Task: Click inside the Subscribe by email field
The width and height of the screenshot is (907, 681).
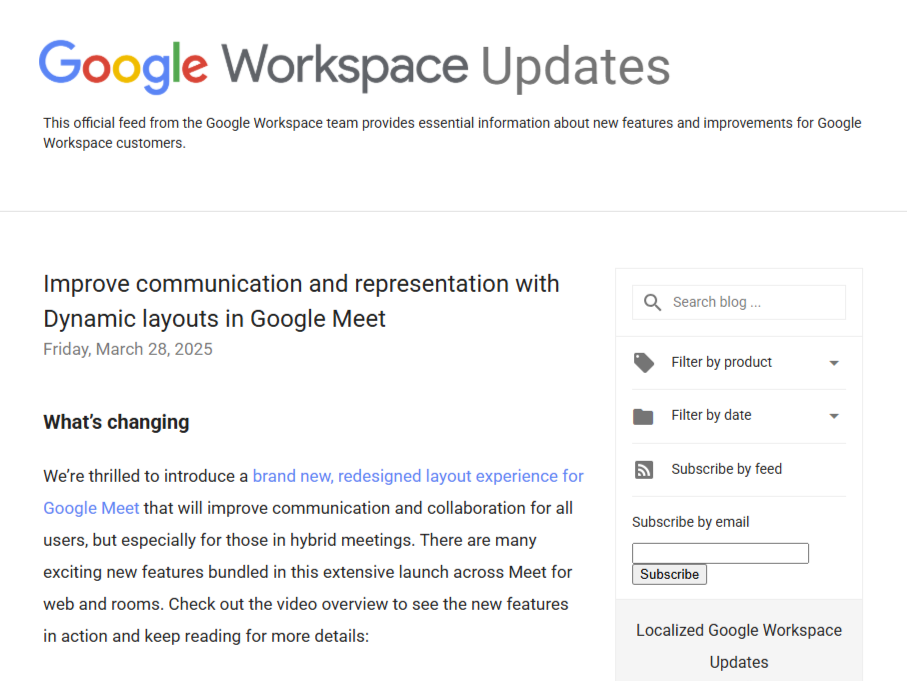Action: 720,552
